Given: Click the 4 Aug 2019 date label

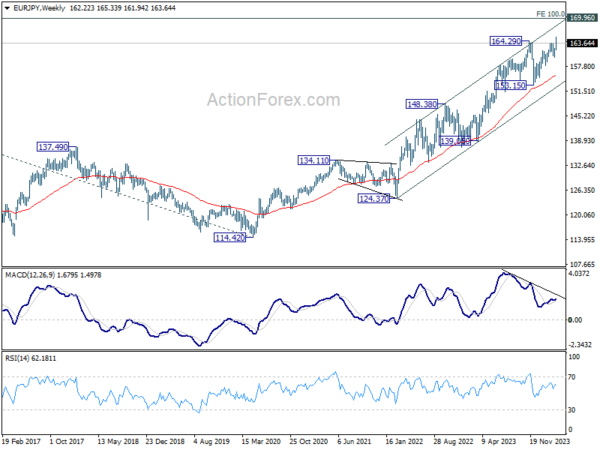Looking at the screenshot, I should 211,442.
